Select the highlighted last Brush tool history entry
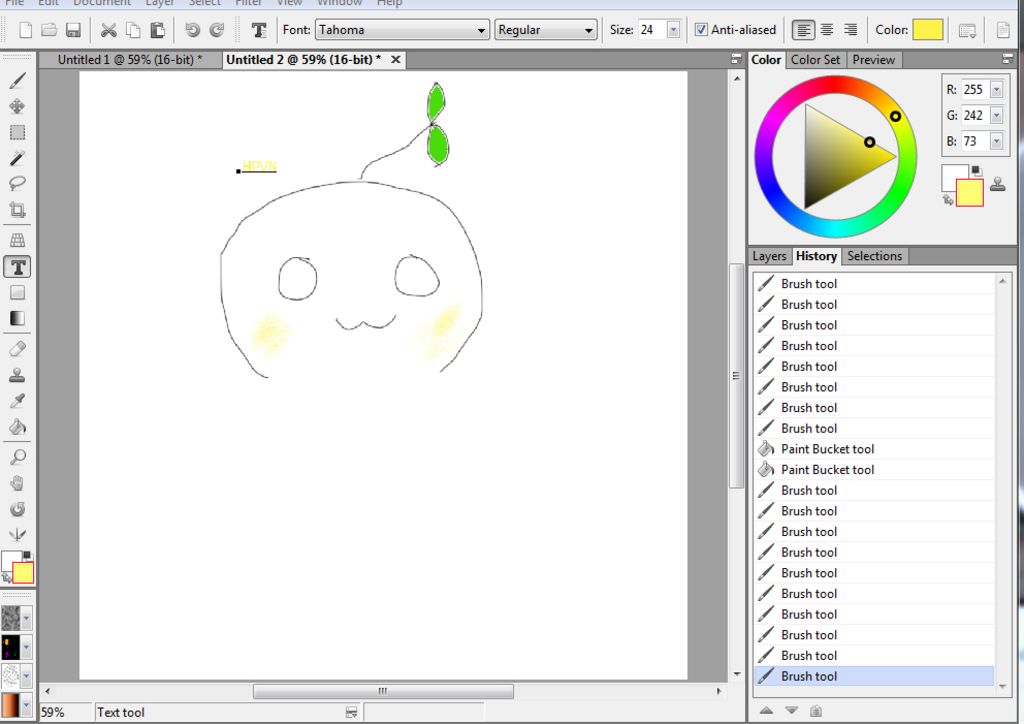1024x724 pixels. [x=874, y=676]
